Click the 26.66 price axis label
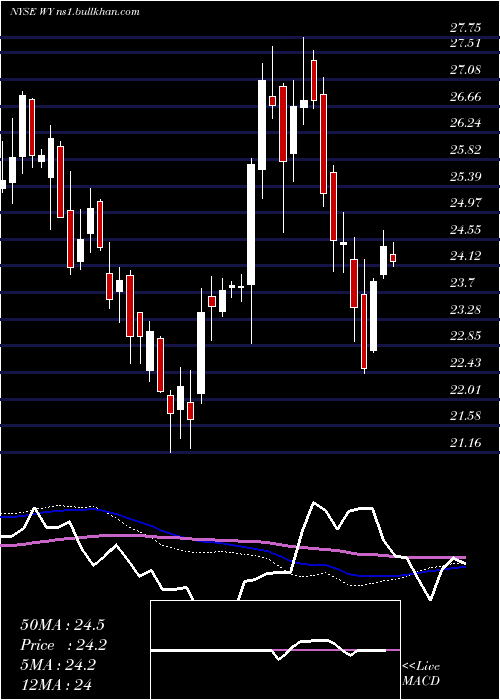This screenshot has width=500, height=700. [x=465, y=96]
